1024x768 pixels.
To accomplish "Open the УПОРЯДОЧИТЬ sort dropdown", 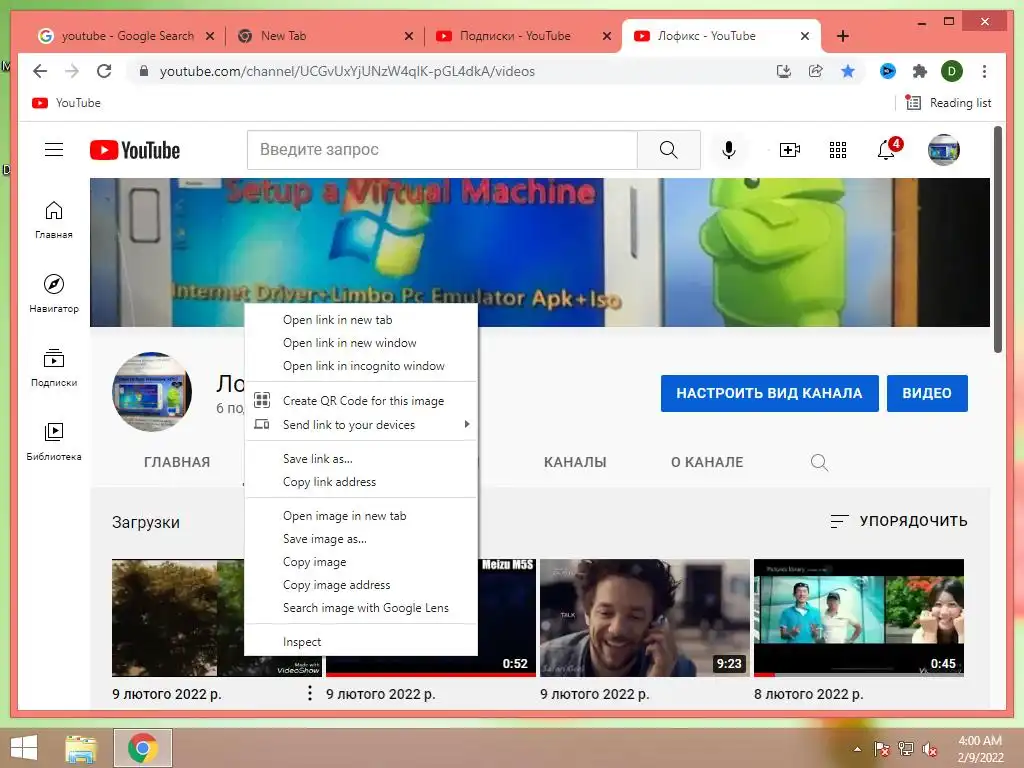I will pos(899,521).
